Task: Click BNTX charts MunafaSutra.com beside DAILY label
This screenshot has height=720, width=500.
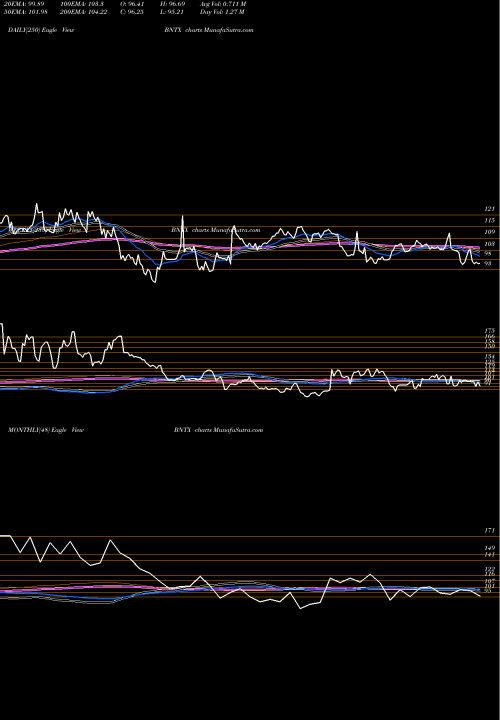Action: click(209, 30)
